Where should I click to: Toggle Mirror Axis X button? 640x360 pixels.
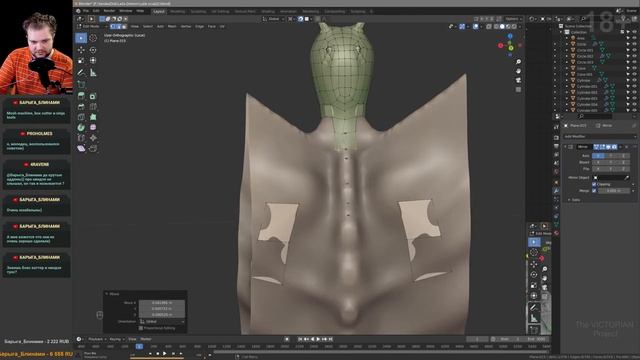click(598, 156)
